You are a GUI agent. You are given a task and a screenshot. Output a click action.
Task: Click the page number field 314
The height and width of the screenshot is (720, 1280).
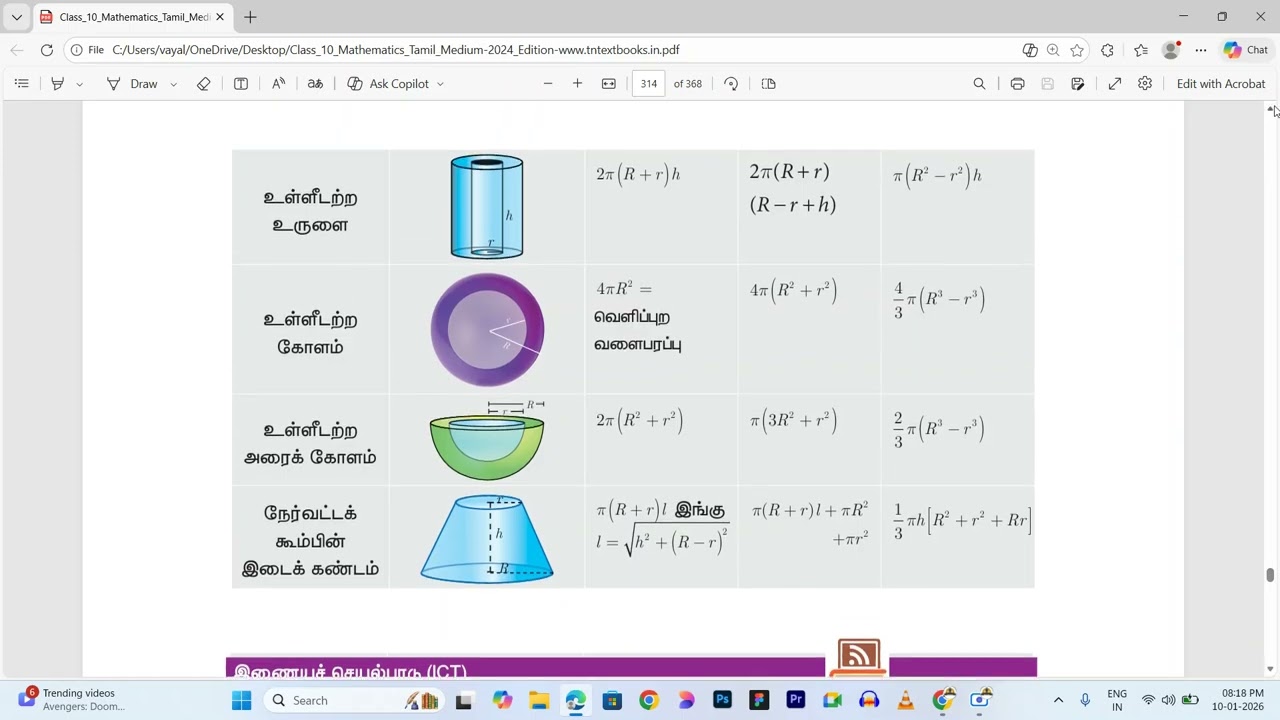(649, 84)
